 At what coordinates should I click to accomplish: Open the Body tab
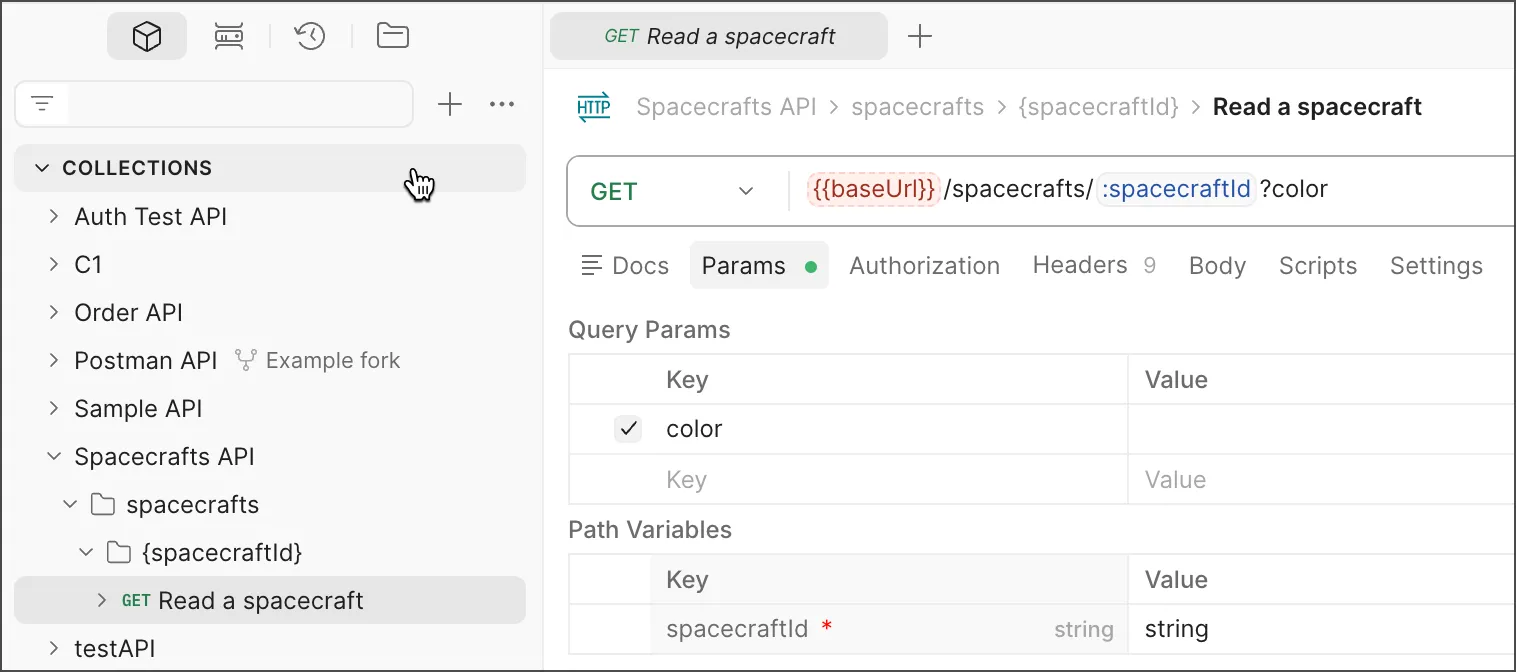1217,266
